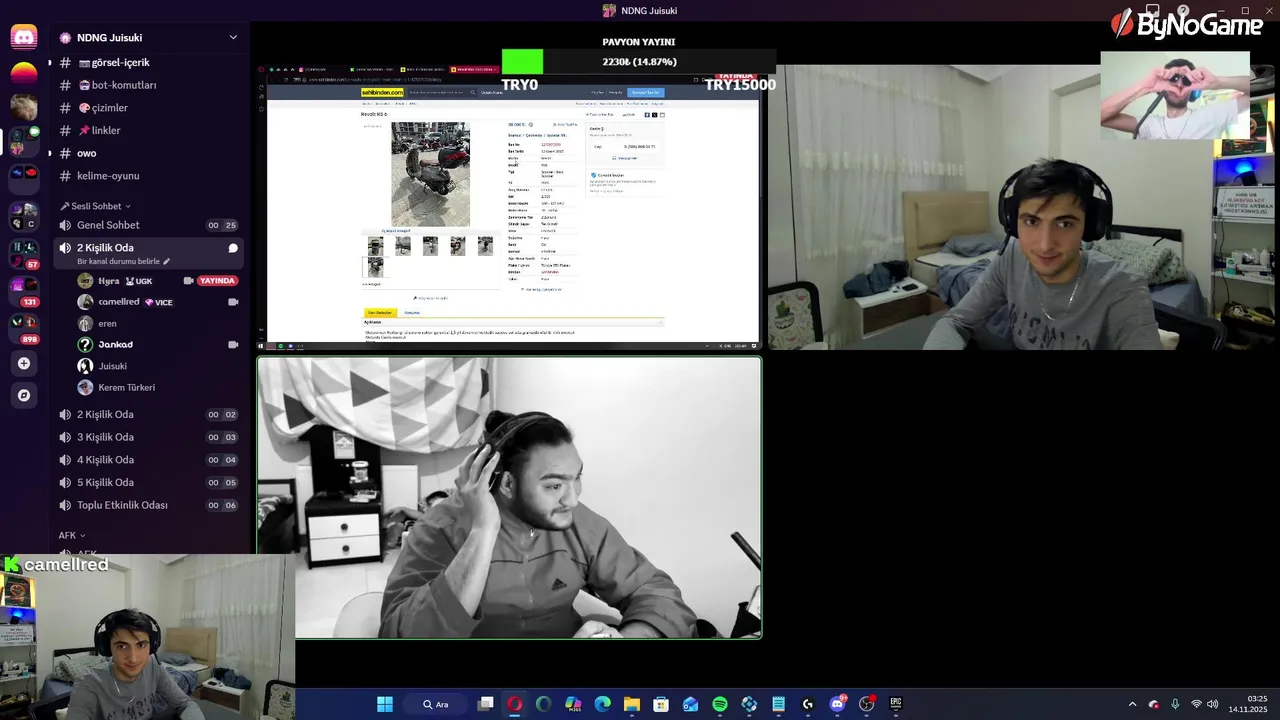1280x720 pixels.
Task: Open volume control in system tray
Action: (x=1213, y=704)
